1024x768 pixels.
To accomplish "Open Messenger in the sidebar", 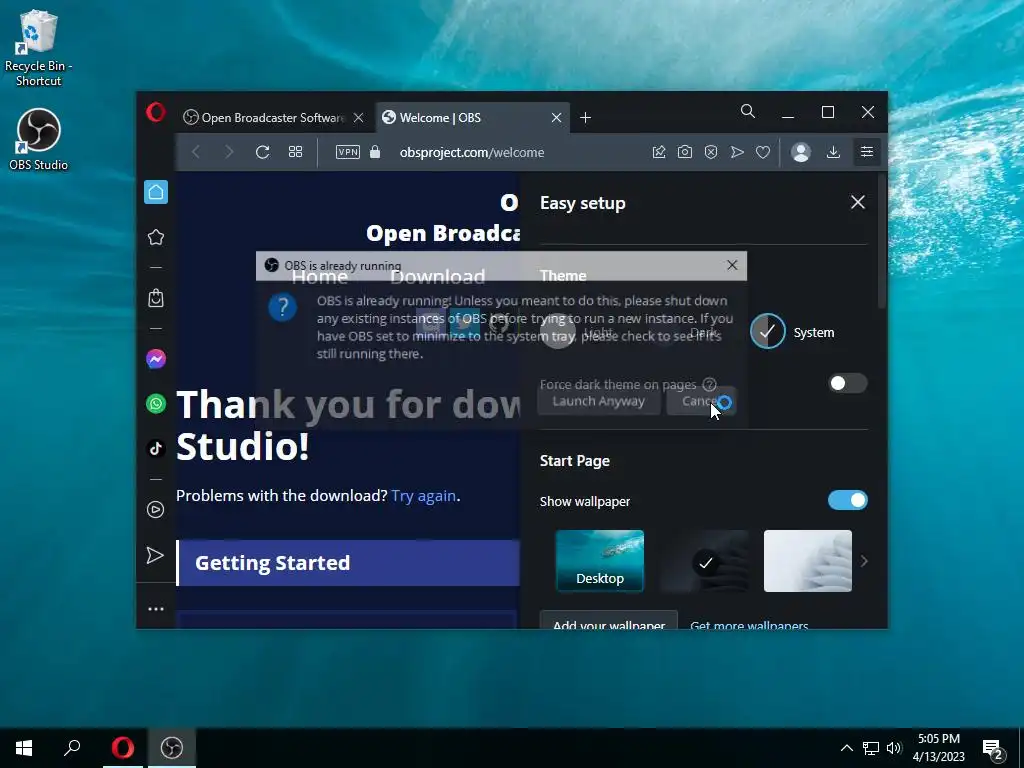I will click(x=156, y=359).
